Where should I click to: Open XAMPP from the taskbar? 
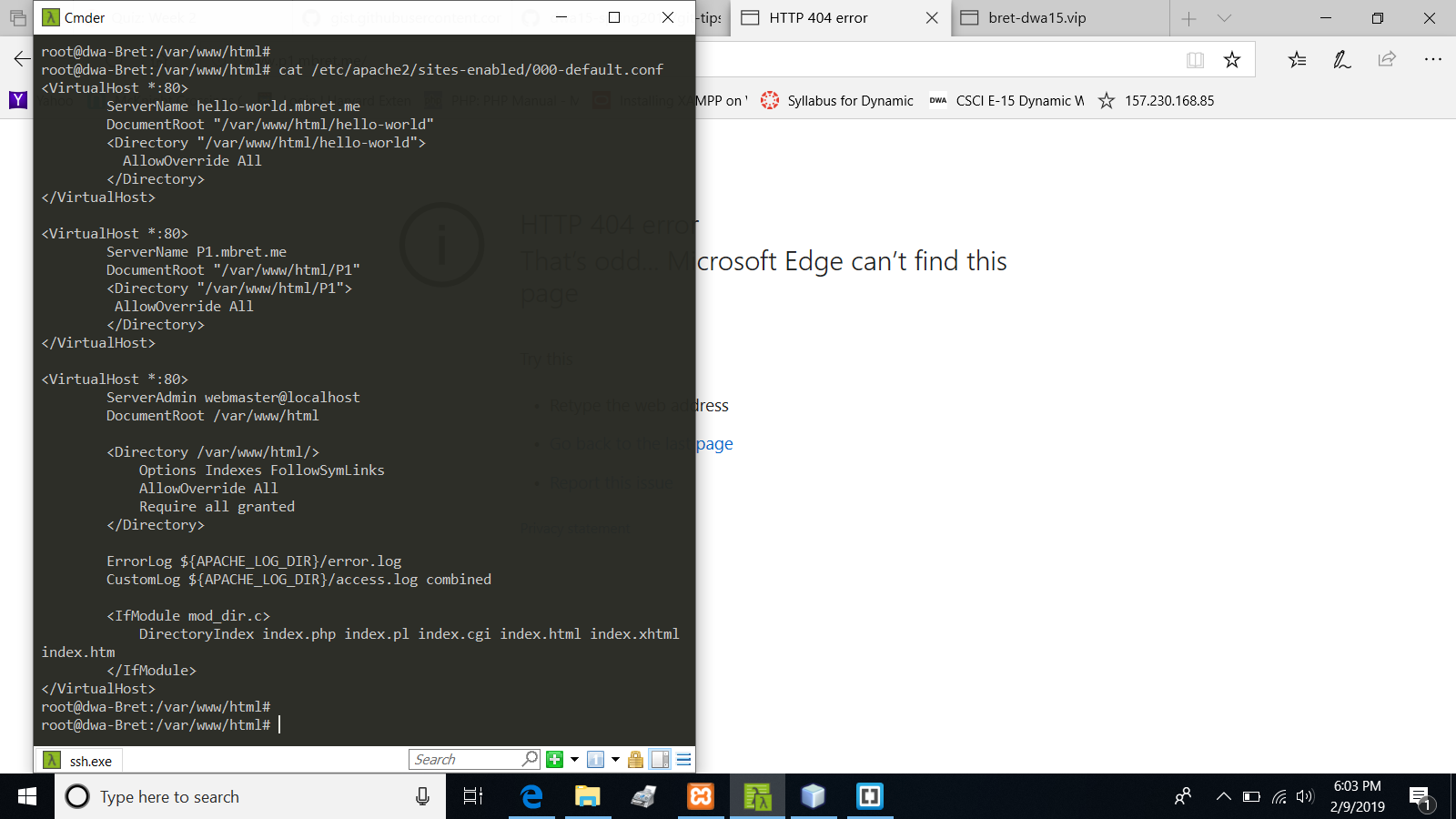(x=700, y=796)
